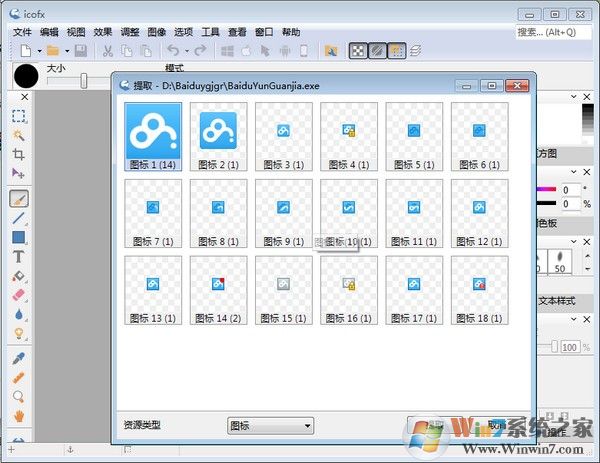Open the 工具 menu
Image resolution: width=600 pixels, height=463 pixels.
(x=210, y=32)
